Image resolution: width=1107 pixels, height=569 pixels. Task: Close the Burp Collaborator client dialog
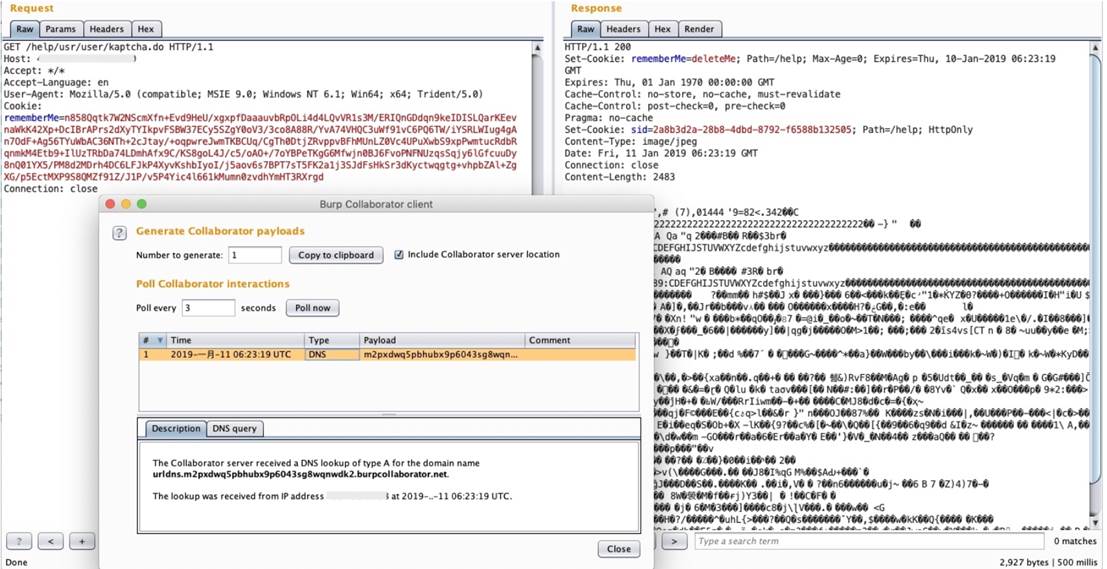pyautogui.click(x=618, y=549)
